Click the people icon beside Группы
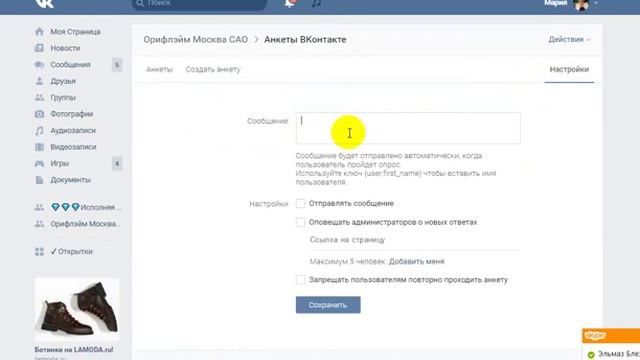640x360 pixels. coord(39,98)
